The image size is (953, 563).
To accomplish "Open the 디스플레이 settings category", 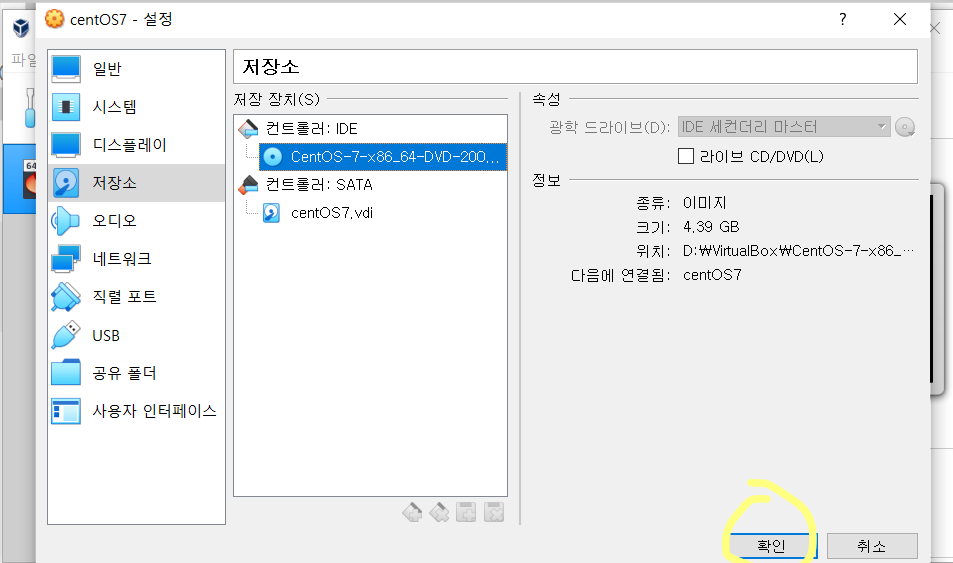I will [136, 145].
